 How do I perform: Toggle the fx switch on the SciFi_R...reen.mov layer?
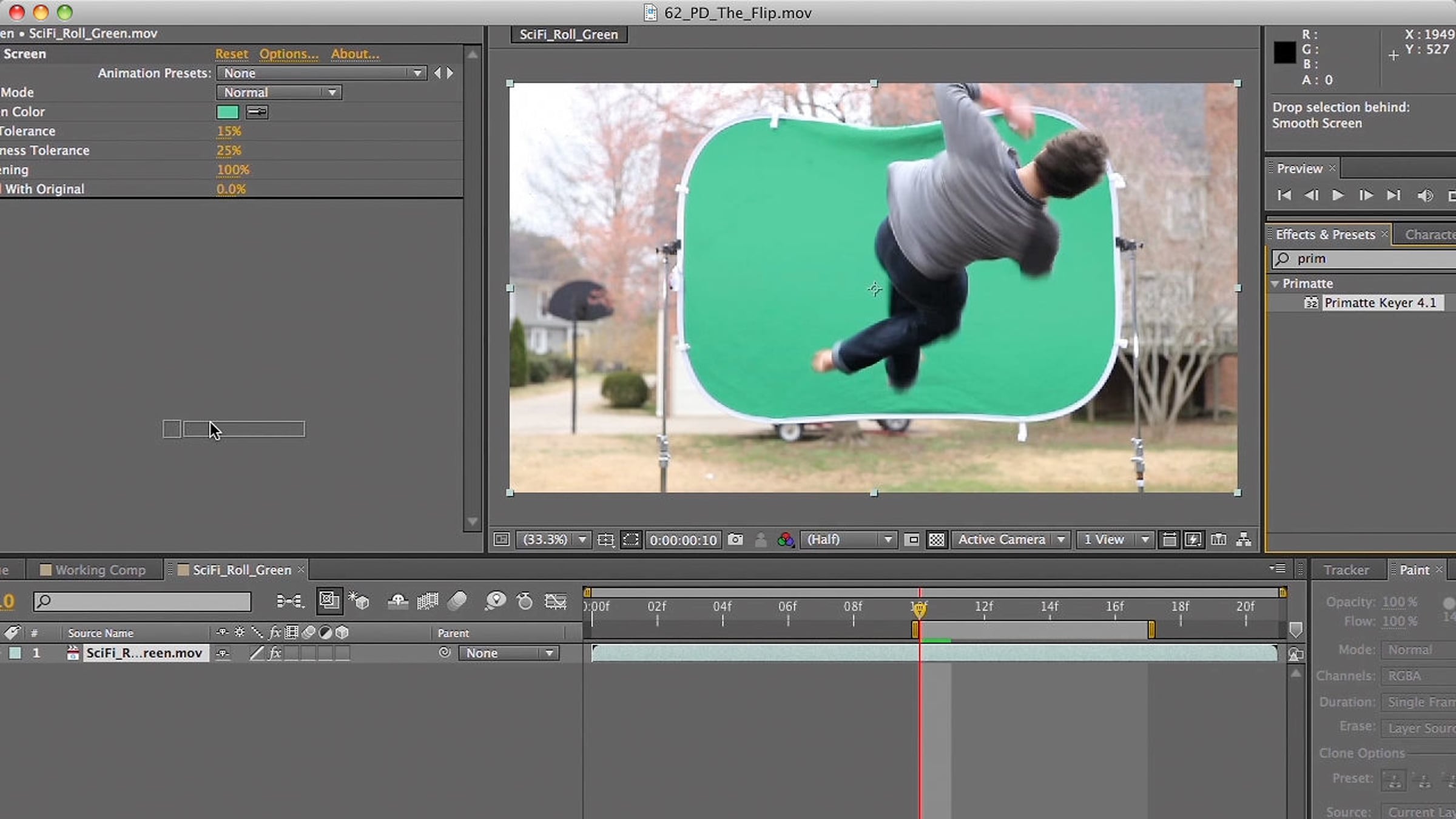tap(275, 653)
